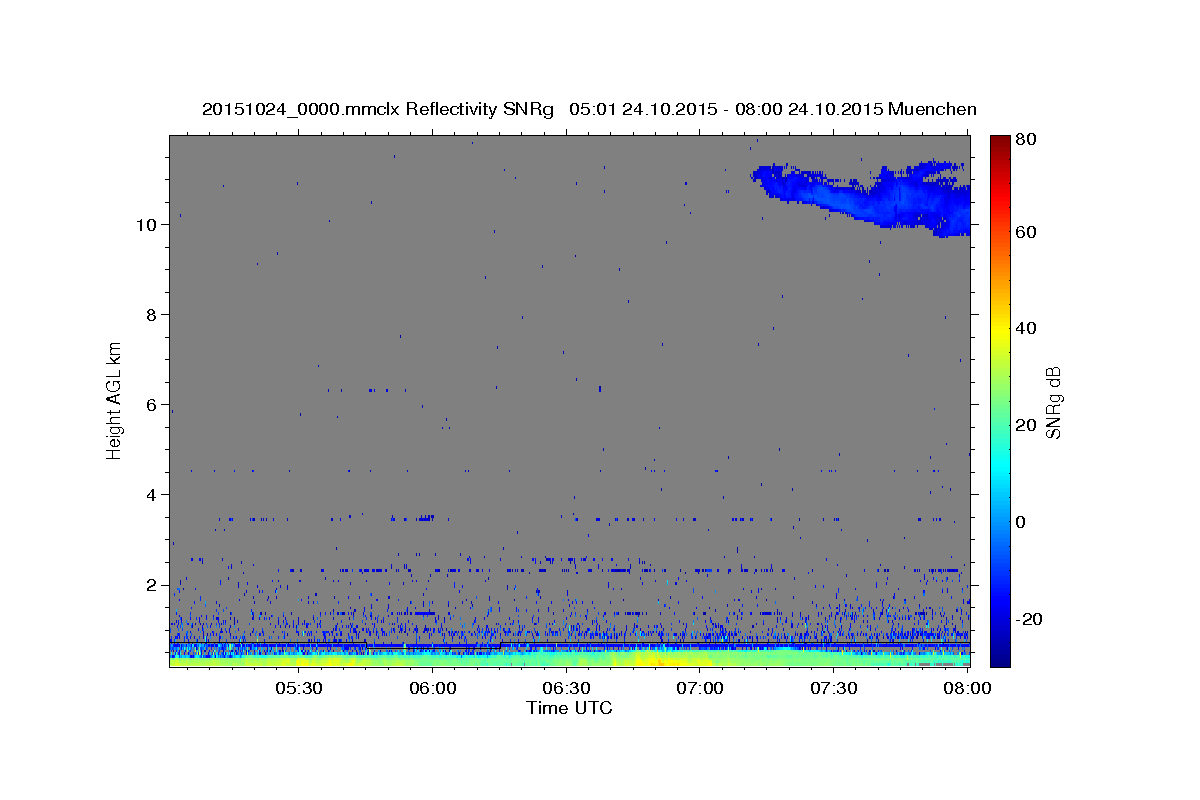
Task: Click the height axis label 8
Action: [x=152, y=315]
